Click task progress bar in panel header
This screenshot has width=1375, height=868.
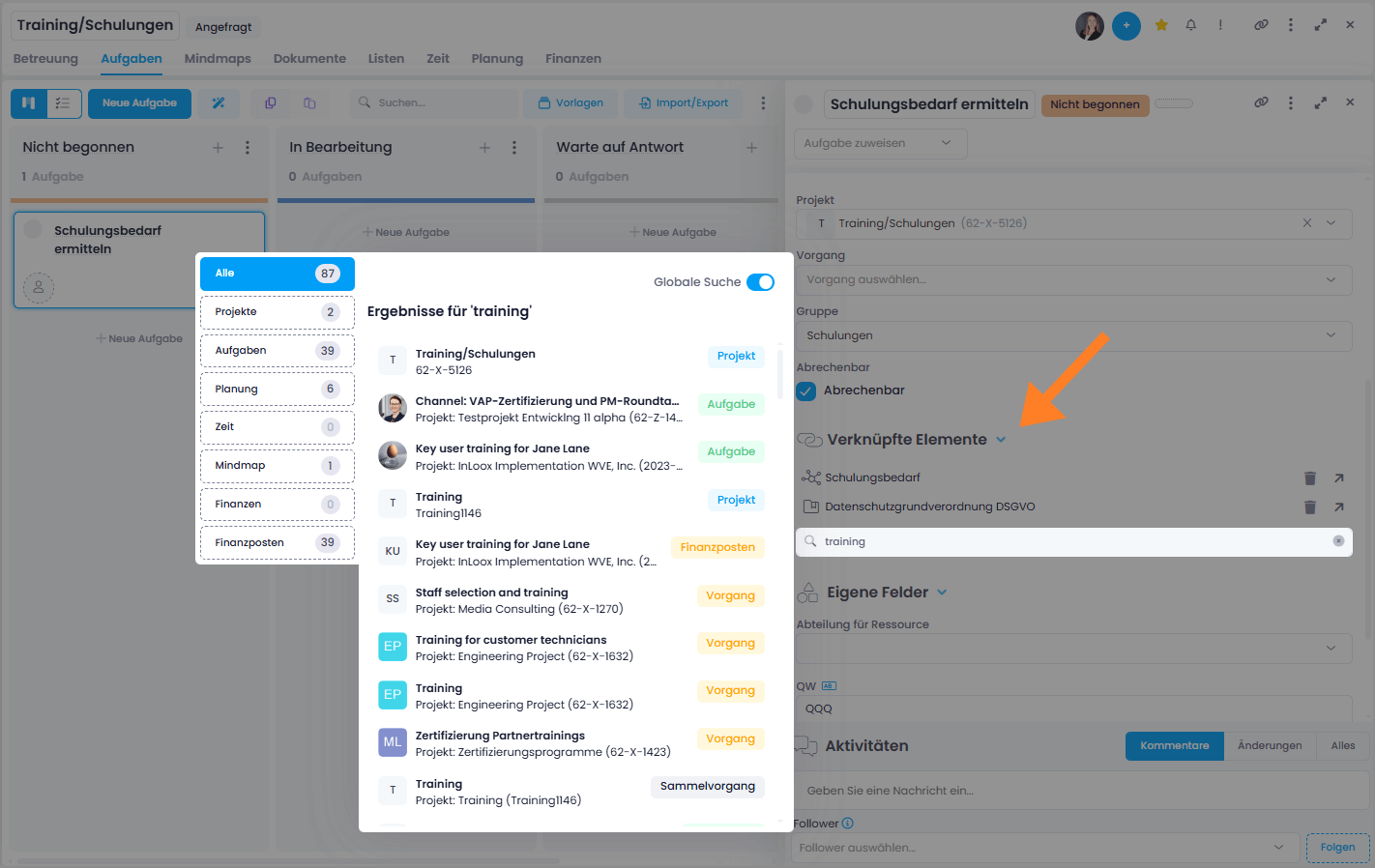[x=1173, y=103]
